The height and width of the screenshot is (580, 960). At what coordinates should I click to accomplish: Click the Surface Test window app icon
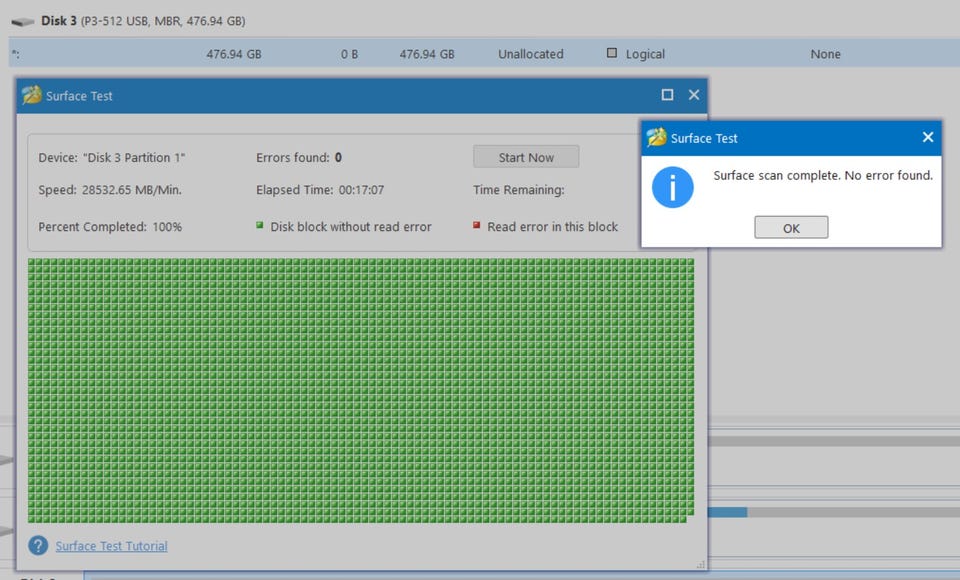[x=31, y=95]
